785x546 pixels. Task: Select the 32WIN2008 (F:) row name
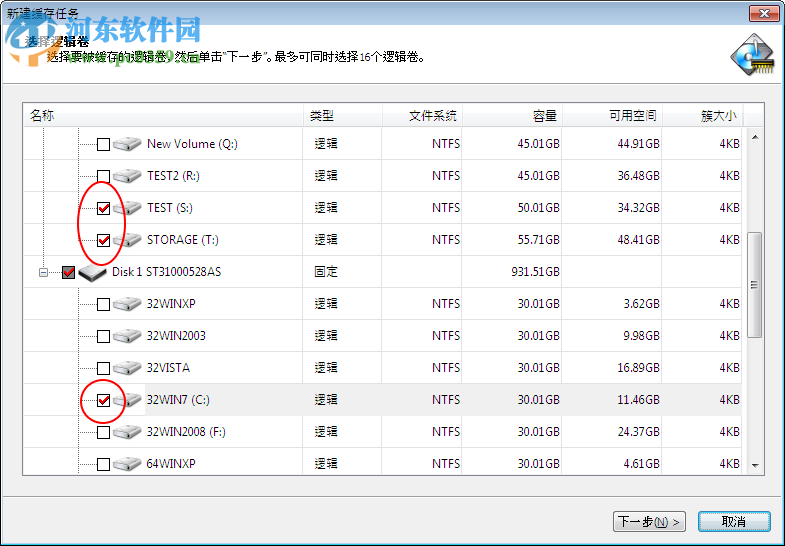tap(186, 432)
